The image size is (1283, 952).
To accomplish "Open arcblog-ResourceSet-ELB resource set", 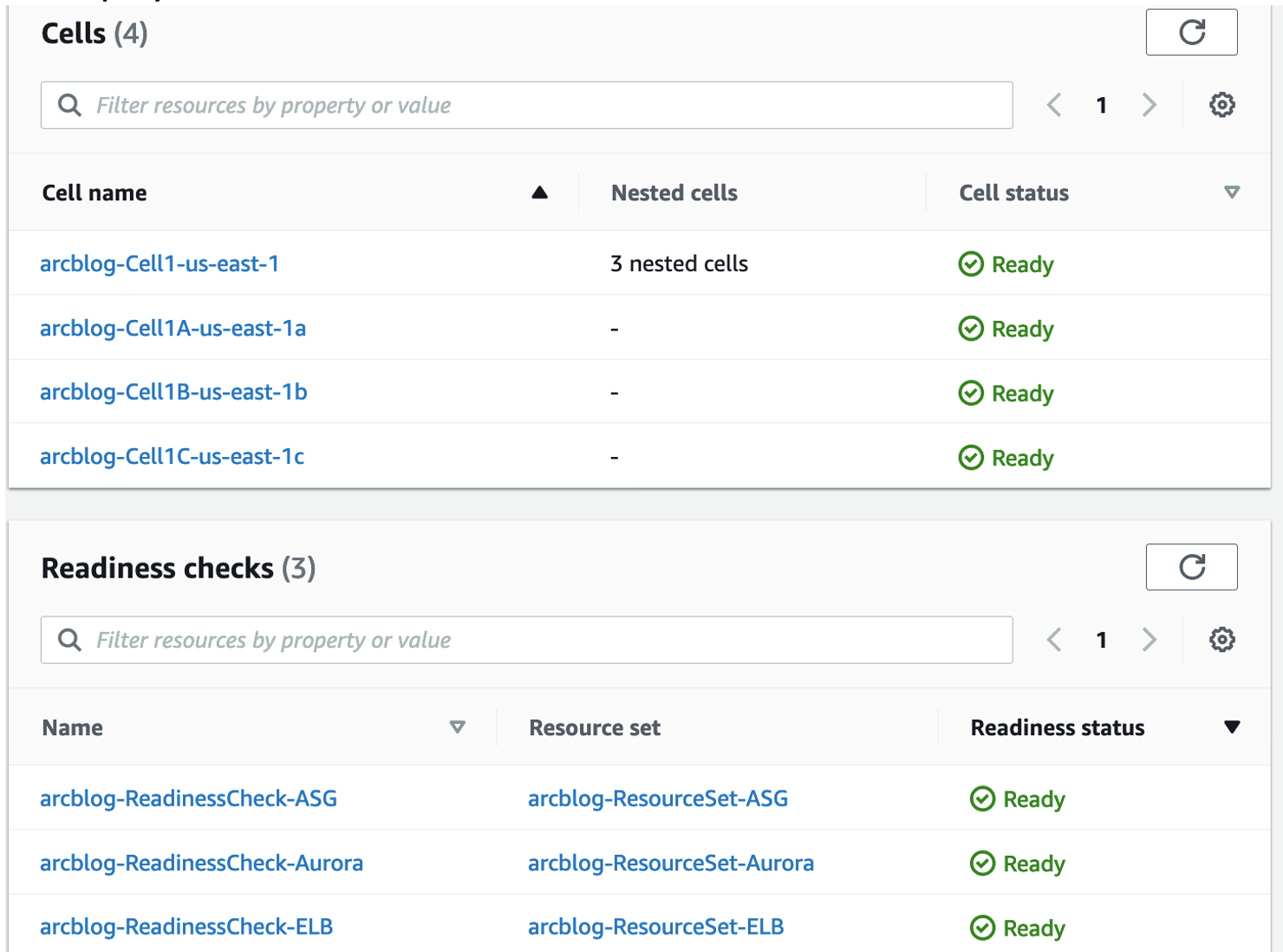I will click(655, 927).
